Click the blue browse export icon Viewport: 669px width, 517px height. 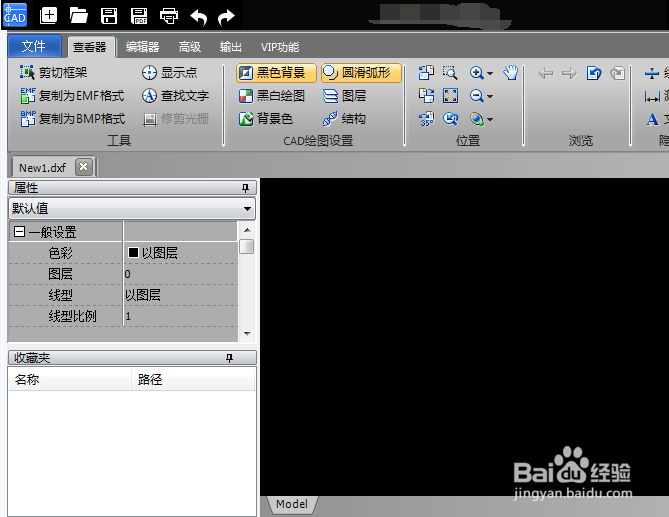pyautogui.click(x=593, y=73)
